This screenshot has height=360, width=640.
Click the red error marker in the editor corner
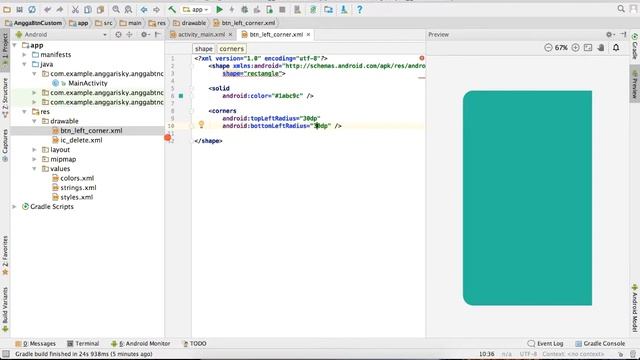422,58
